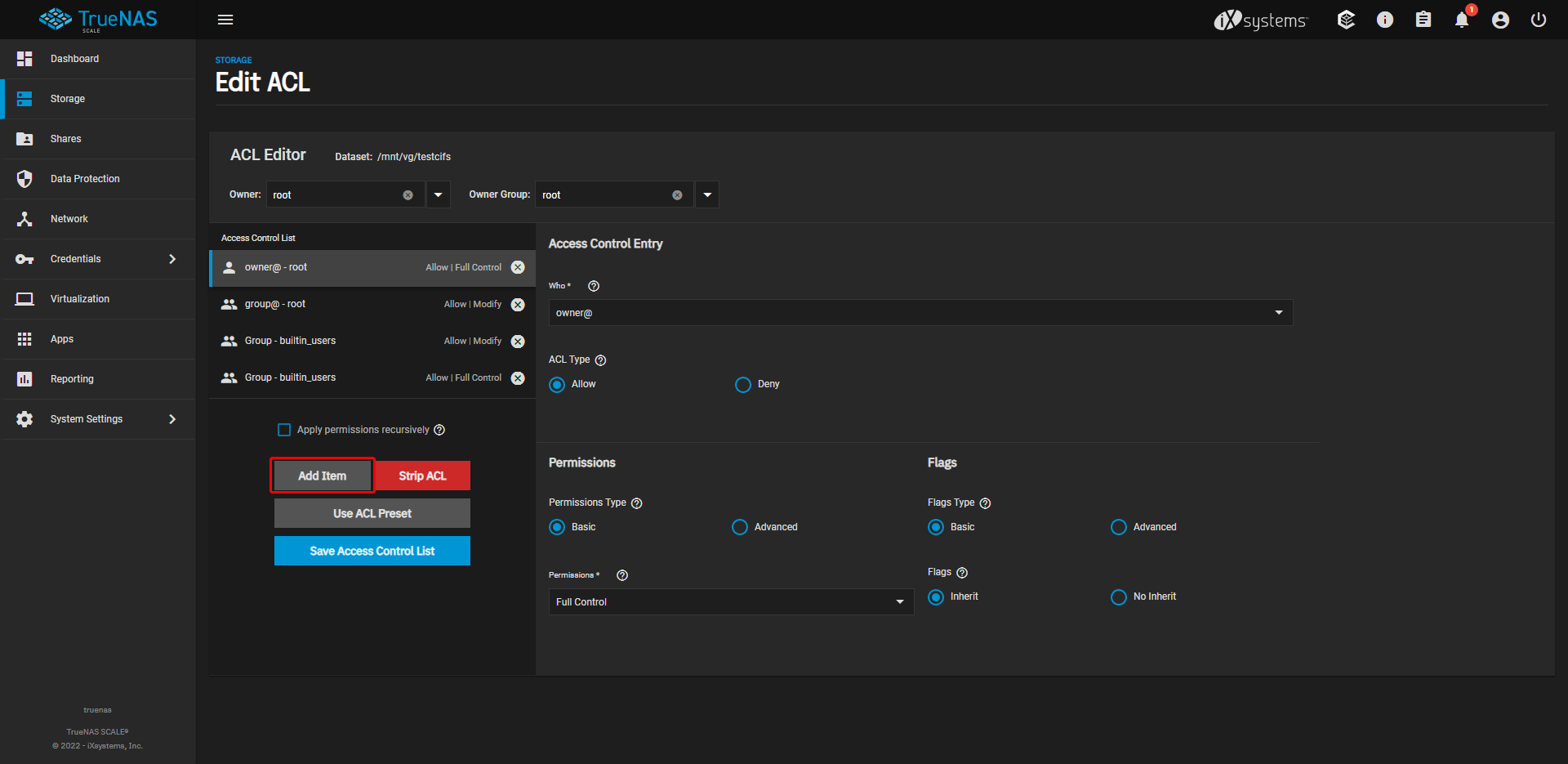Open Apps in the sidebar
The height and width of the screenshot is (764, 1568).
point(98,339)
